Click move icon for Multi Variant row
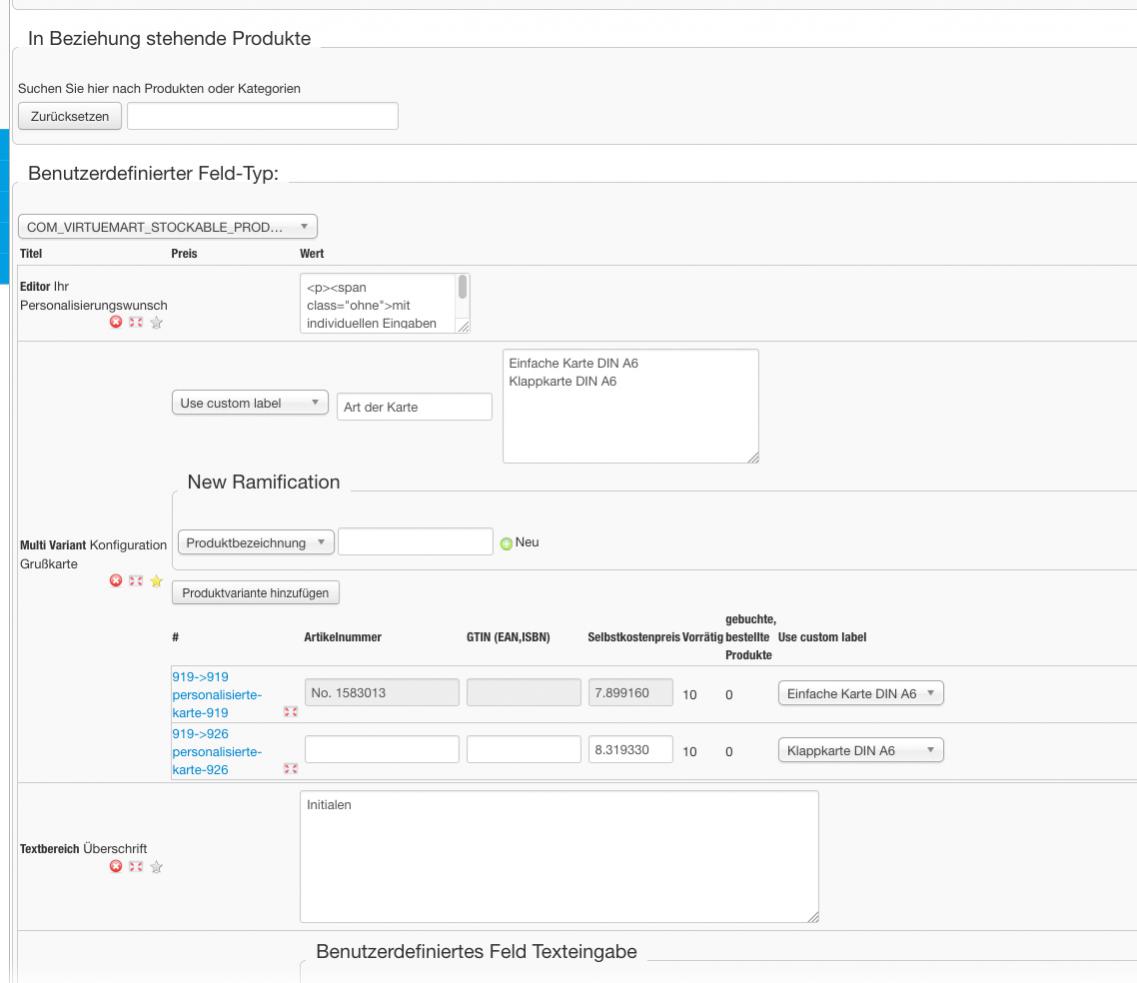This screenshot has height=983, width=1137. [x=135, y=580]
